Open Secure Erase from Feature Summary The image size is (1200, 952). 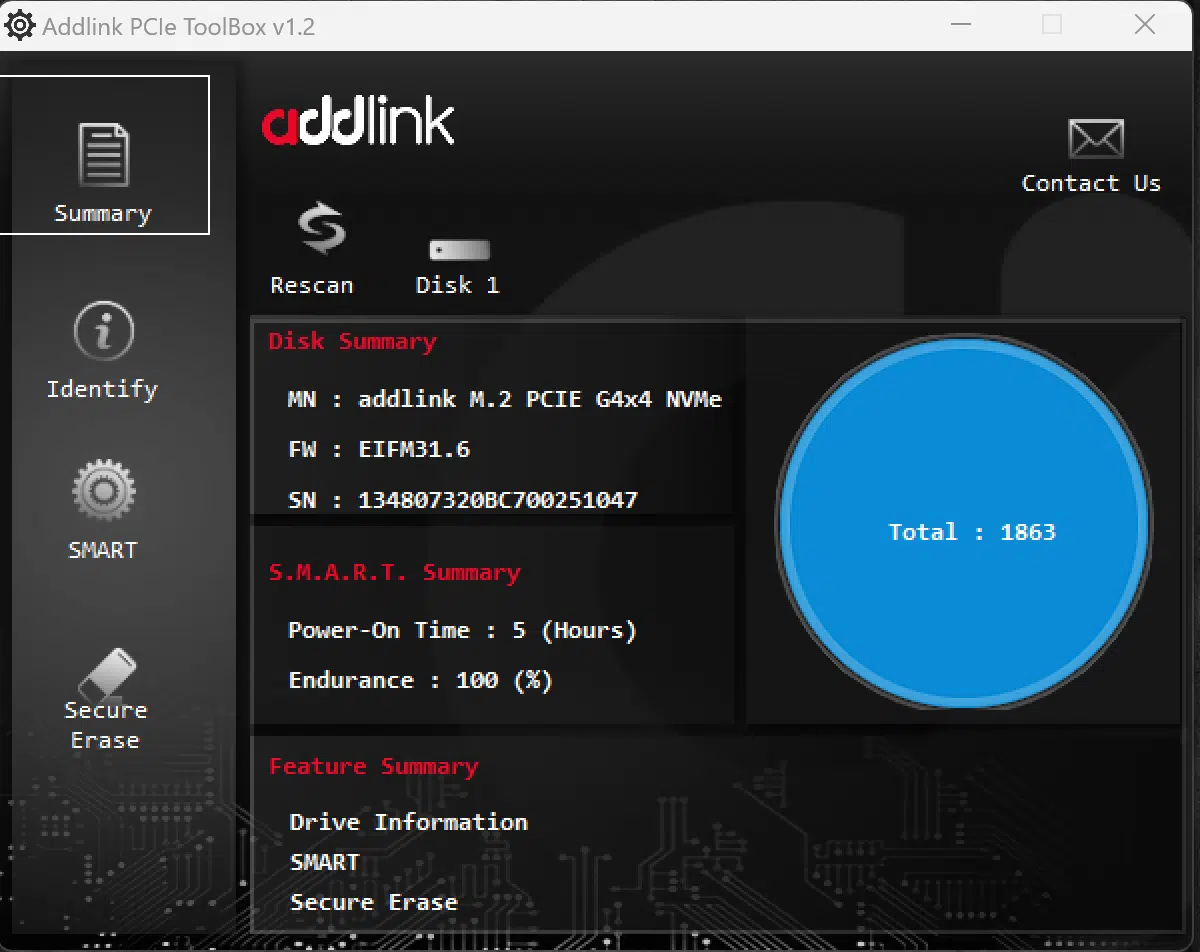[x=373, y=901]
